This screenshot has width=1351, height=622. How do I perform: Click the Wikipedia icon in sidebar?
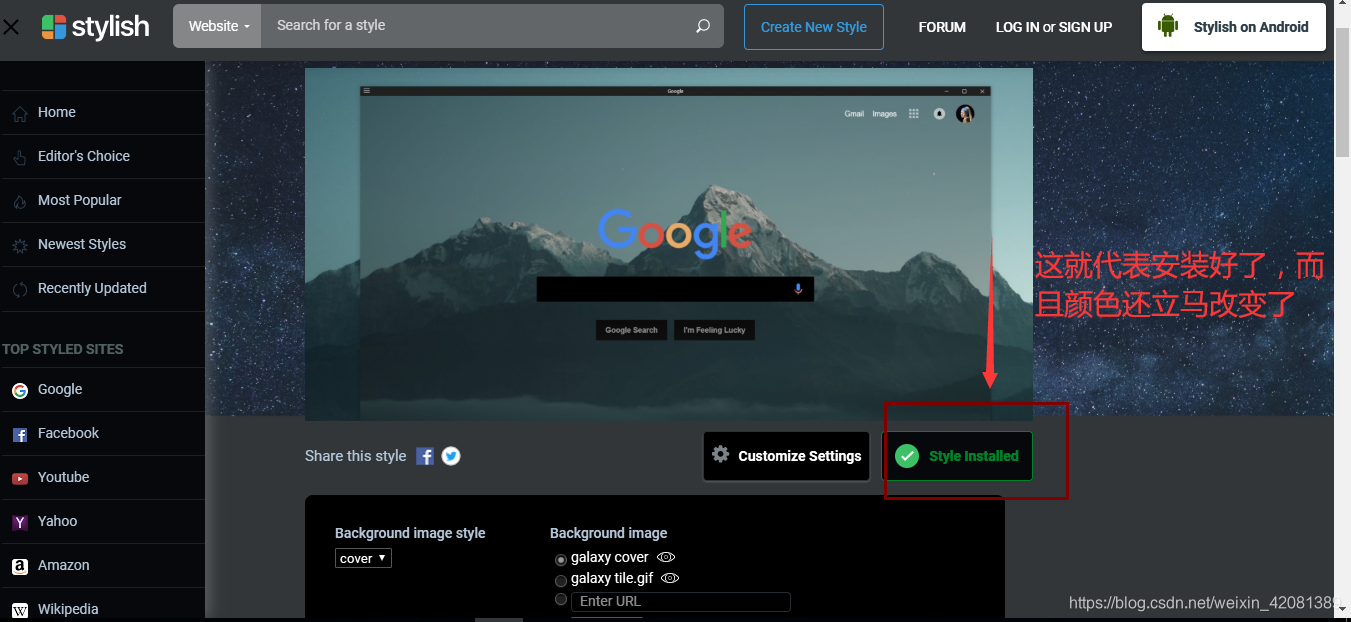pyautogui.click(x=20, y=610)
